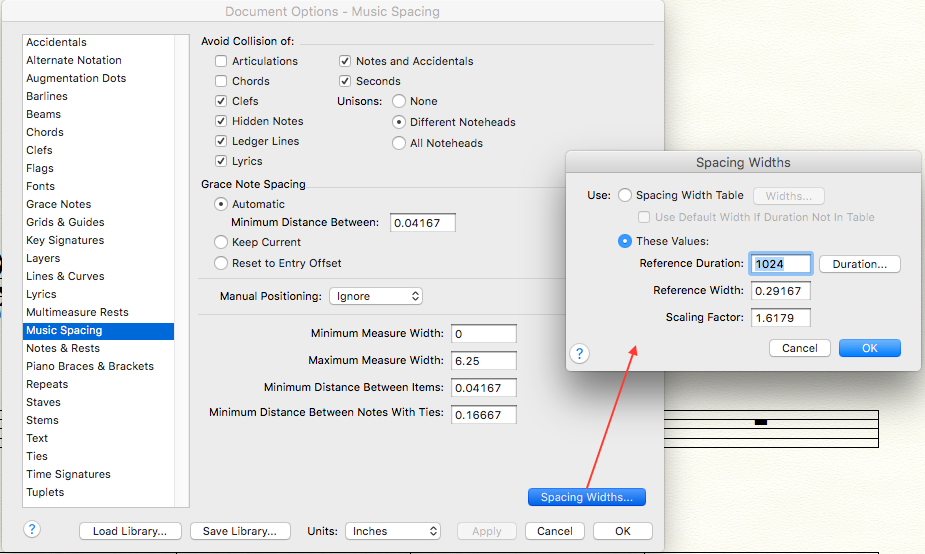Click the Spacing Widths... button
This screenshot has width=925, height=554.
pos(586,497)
